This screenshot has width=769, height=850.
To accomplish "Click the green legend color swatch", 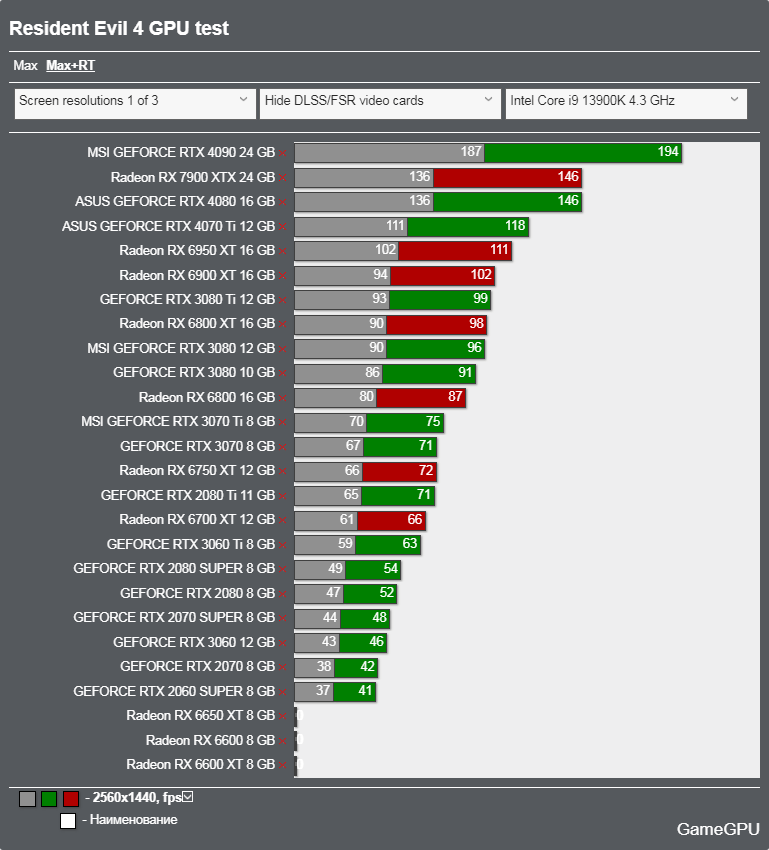I will coord(49,799).
